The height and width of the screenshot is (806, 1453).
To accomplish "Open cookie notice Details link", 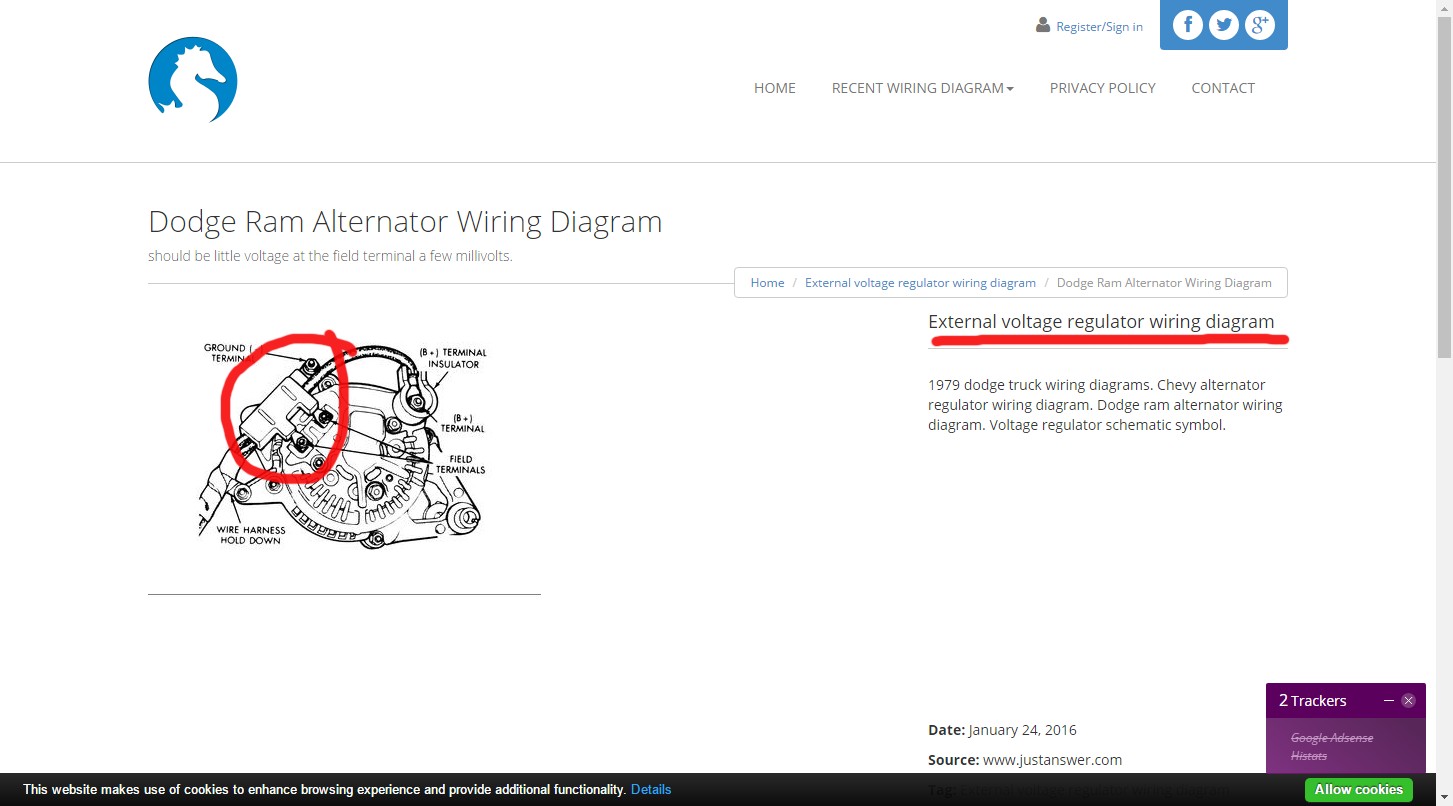I will [x=651, y=789].
